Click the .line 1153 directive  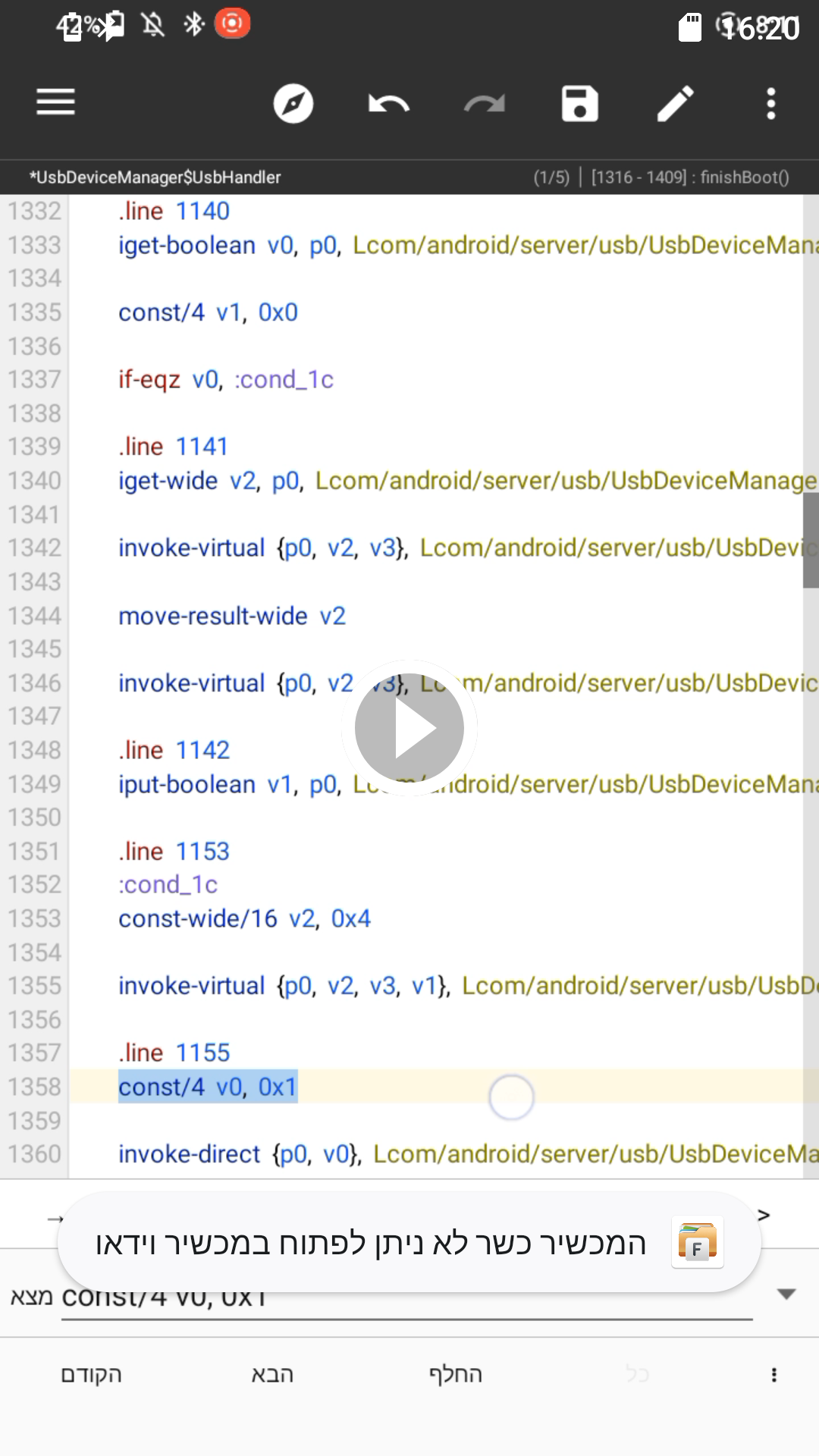[174, 851]
